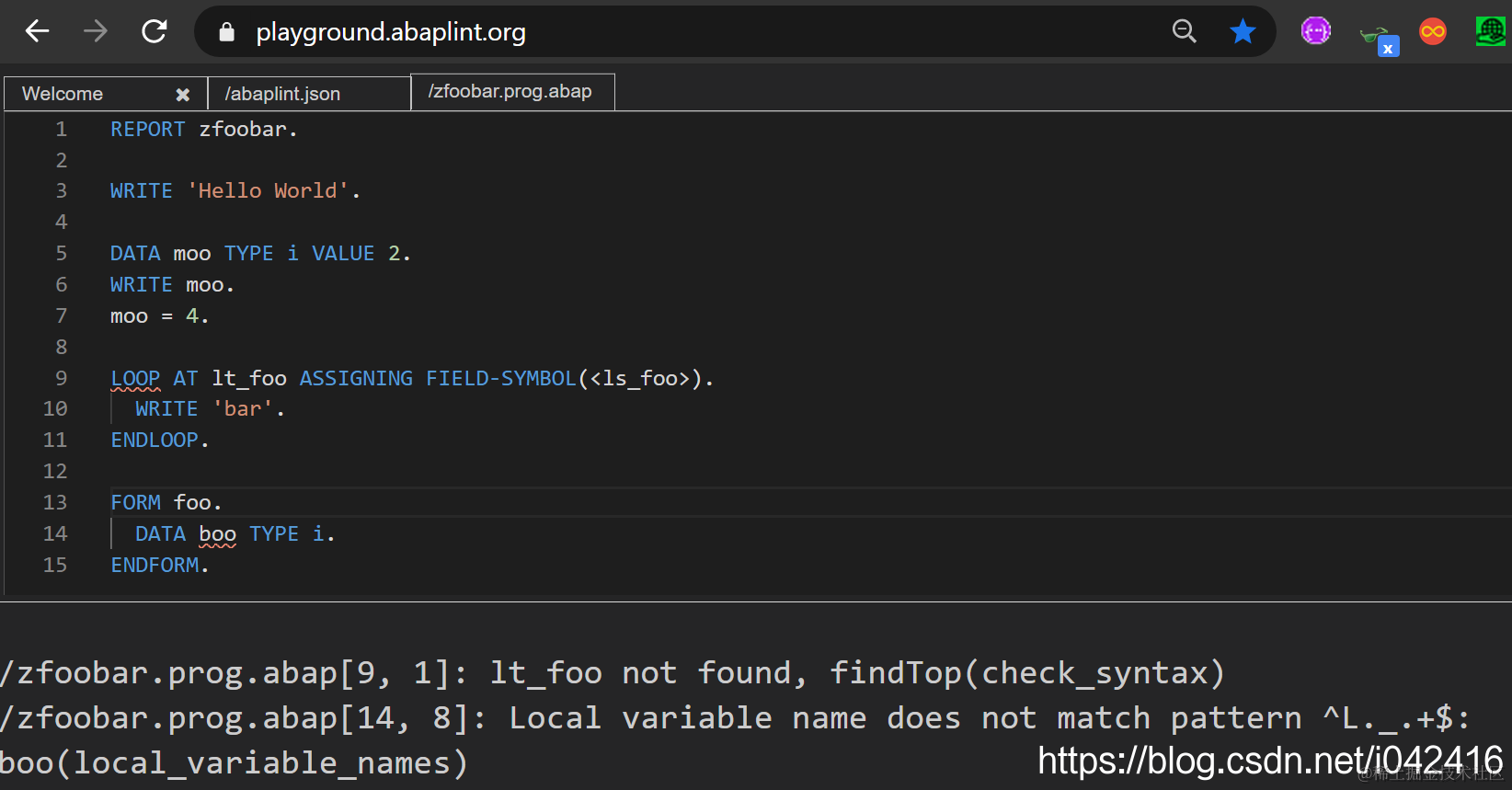1512x790 pixels.
Task: Select line number 5 in the gutter
Action: [61, 254]
